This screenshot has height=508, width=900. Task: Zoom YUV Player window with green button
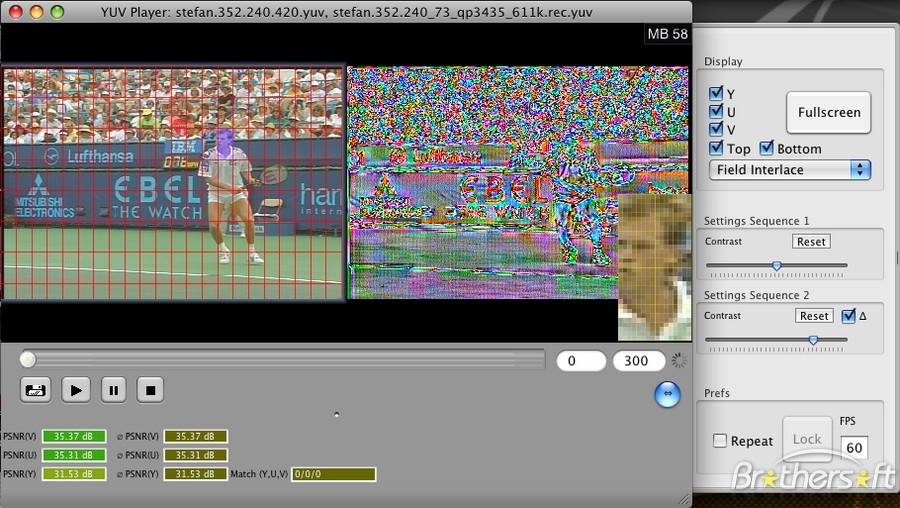[x=57, y=11]
